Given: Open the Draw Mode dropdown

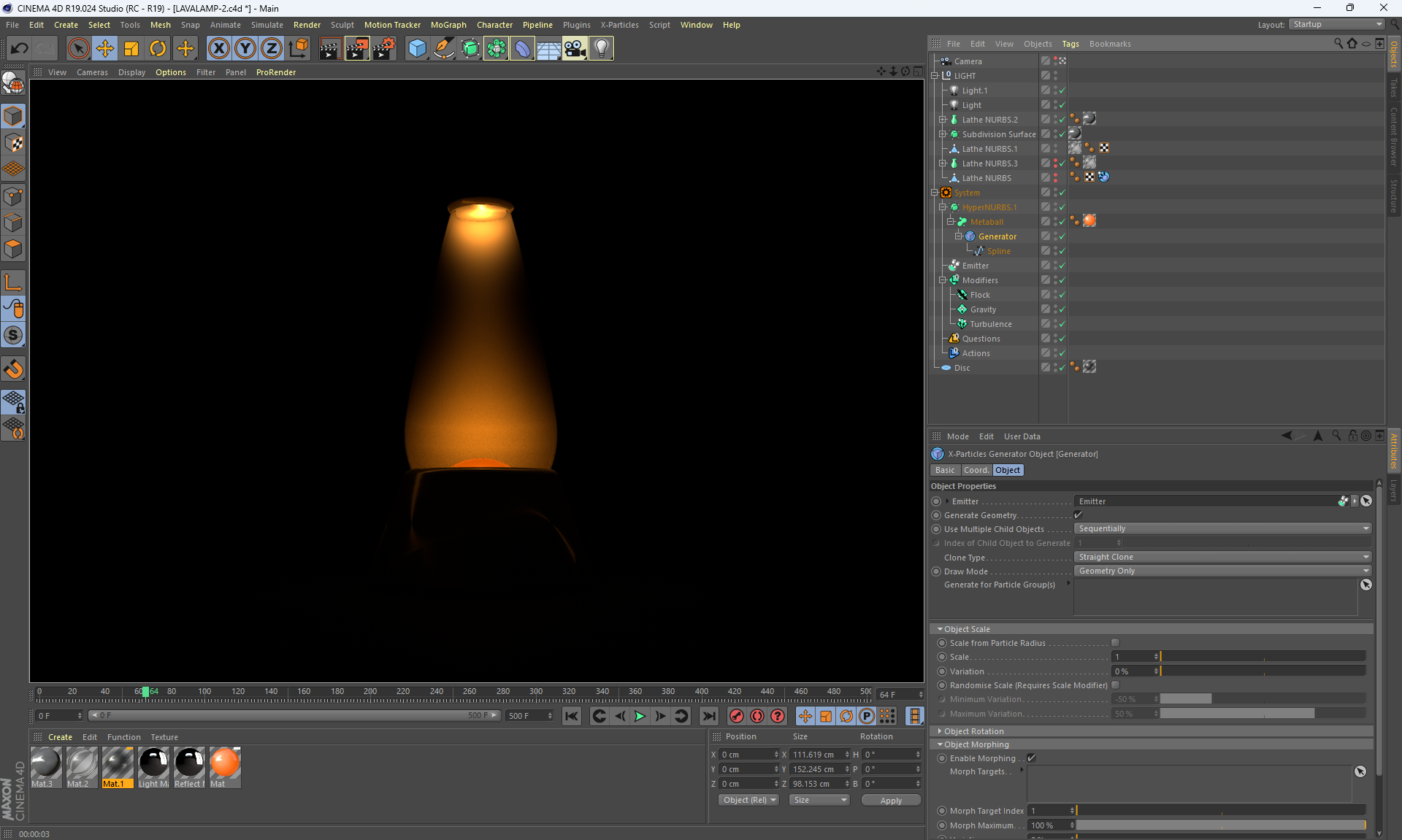Looking at the screenshot, I should (1222, 571).
